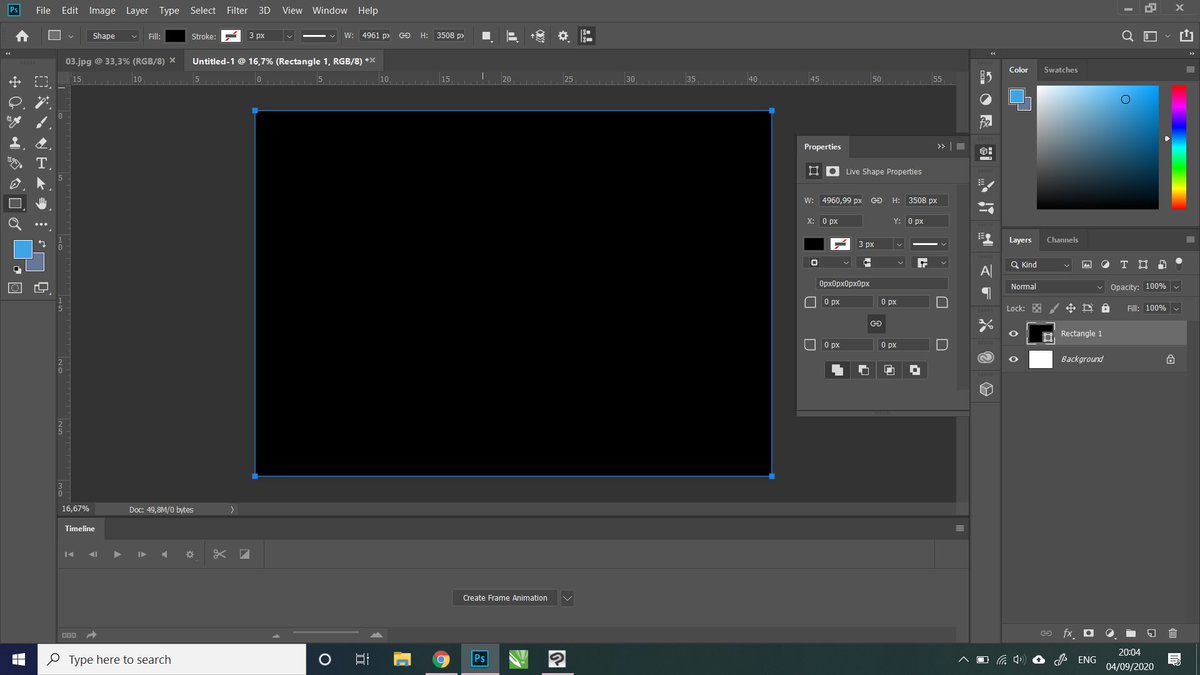Expand the Create Frame Animation options arrow
Image resolution: width=1200 pixels, height=675 pixels.
pos(567,598)
